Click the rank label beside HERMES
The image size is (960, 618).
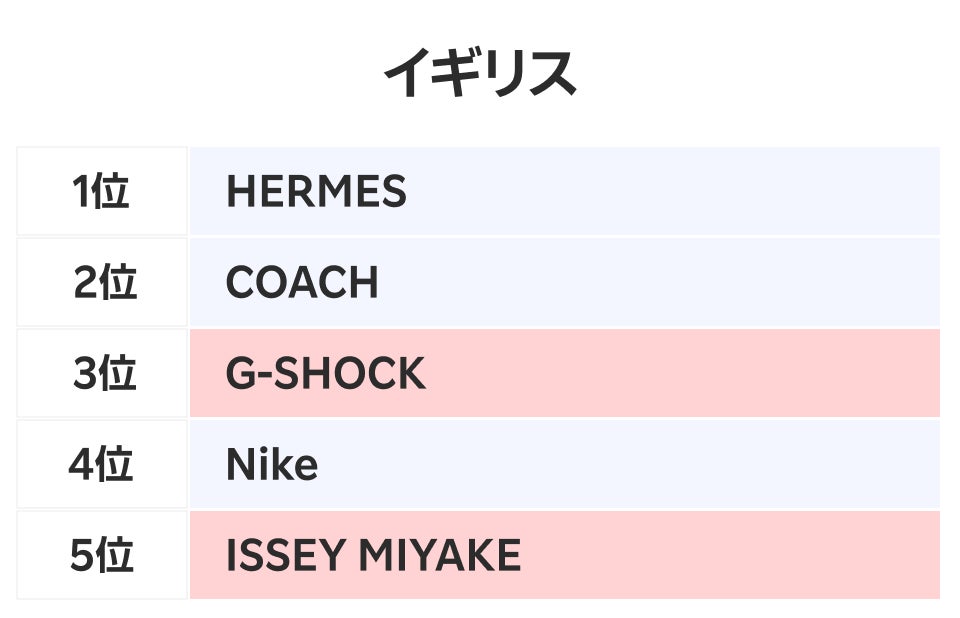102,191
